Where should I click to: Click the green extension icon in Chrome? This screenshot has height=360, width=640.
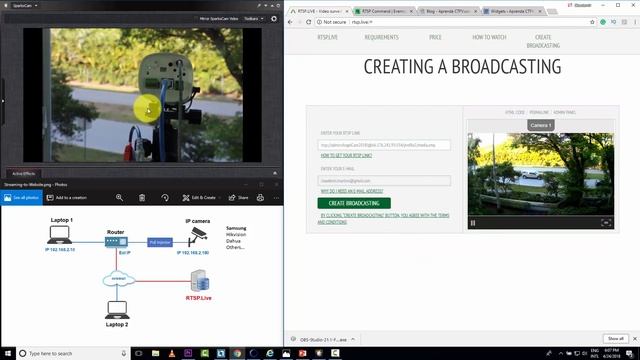pyautogui.click(x=603, y=22)
